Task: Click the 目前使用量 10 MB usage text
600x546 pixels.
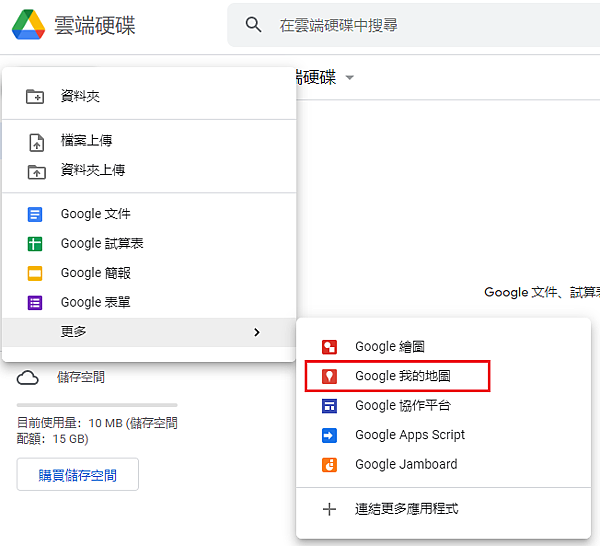Action: (x=97, y=431)
